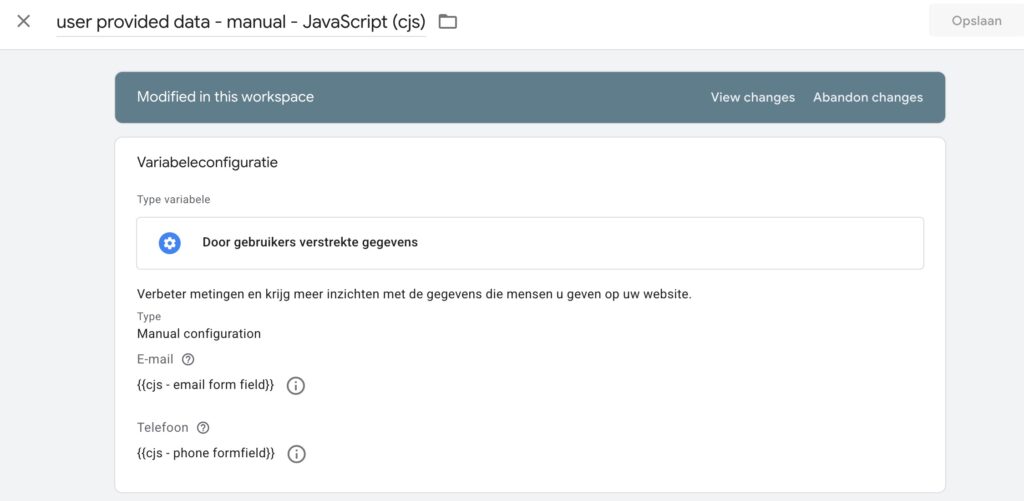Click the Manual configuration type value
Image resolution: width=1024 pixels, height=501 pixels.
[199, 334]
